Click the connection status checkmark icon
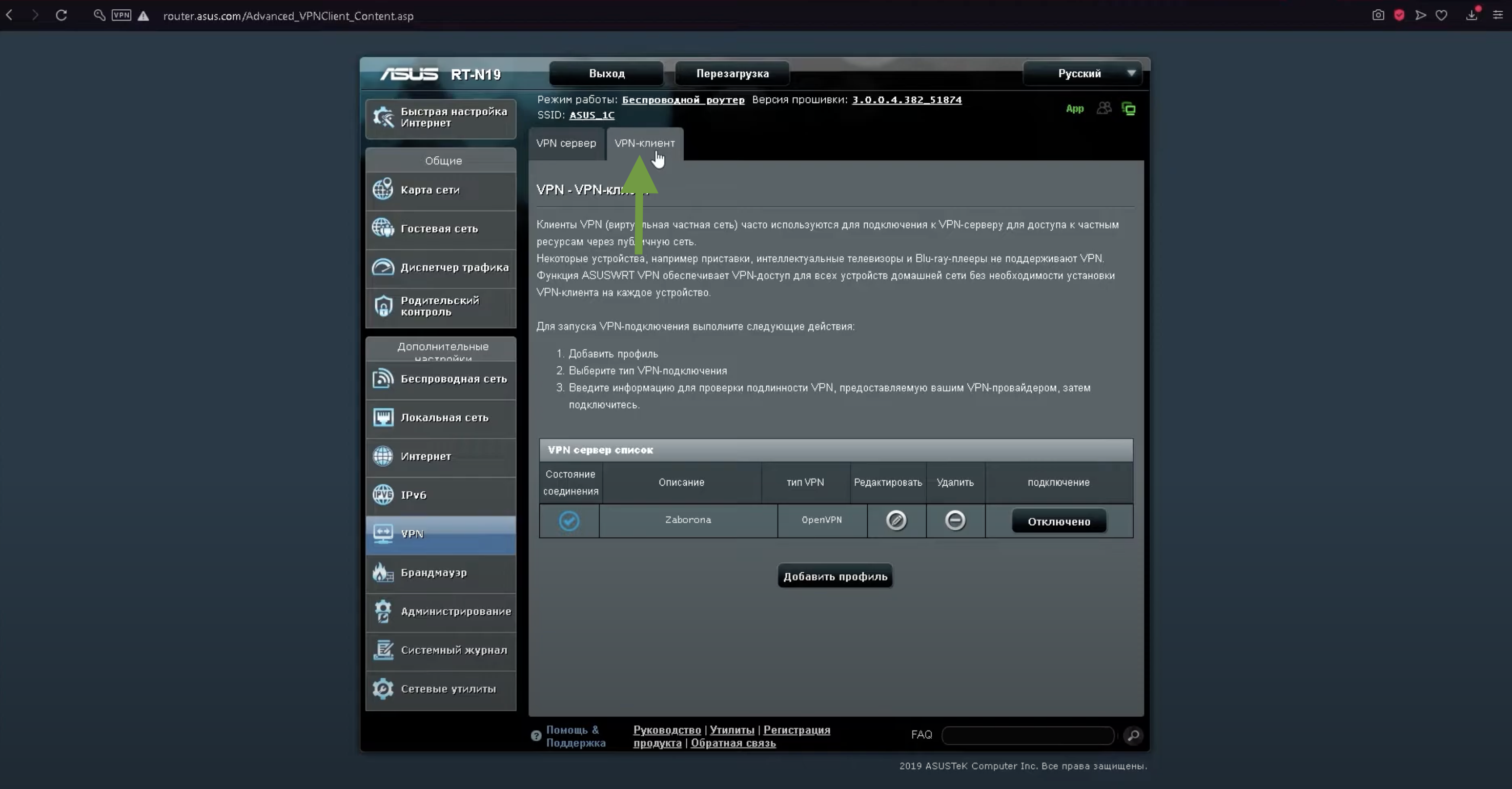The image size is (1512, 789). click(x=569, y=521)
